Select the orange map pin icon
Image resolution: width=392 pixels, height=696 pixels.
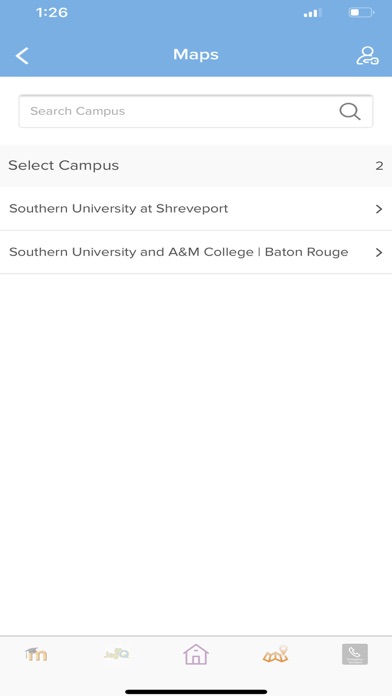(x=276, y=654)
